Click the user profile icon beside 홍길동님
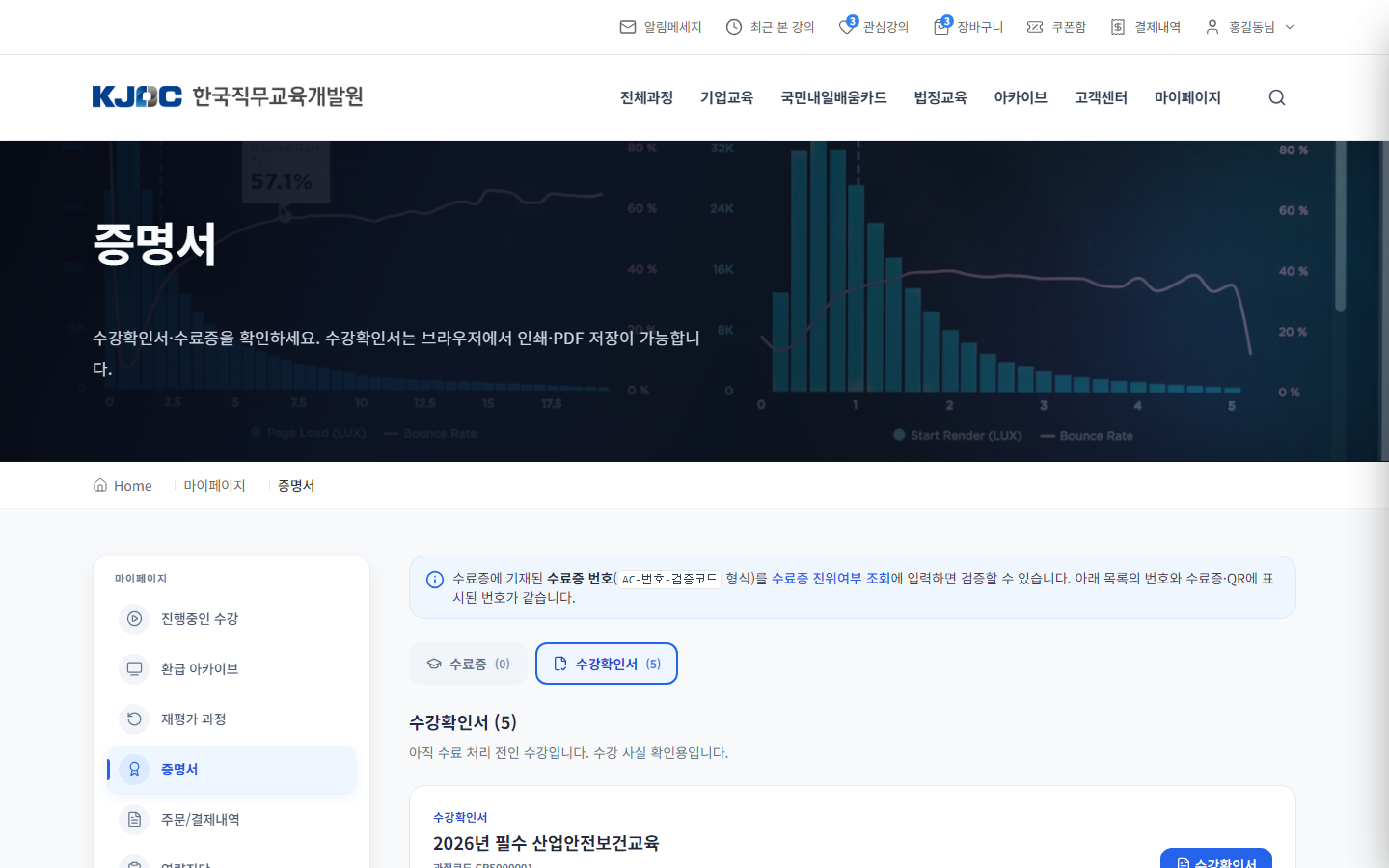Viewport: 1389px width, 868px height. (1212, 27)
